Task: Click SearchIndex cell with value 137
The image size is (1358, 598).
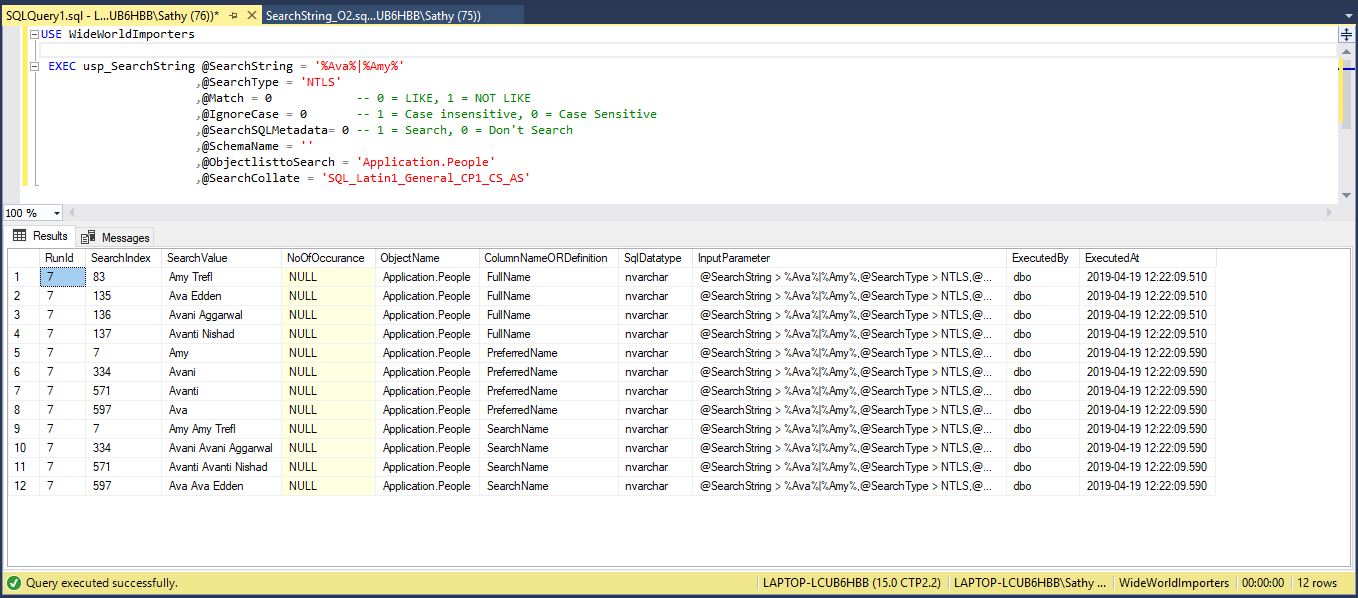Action: coord(123,334)
